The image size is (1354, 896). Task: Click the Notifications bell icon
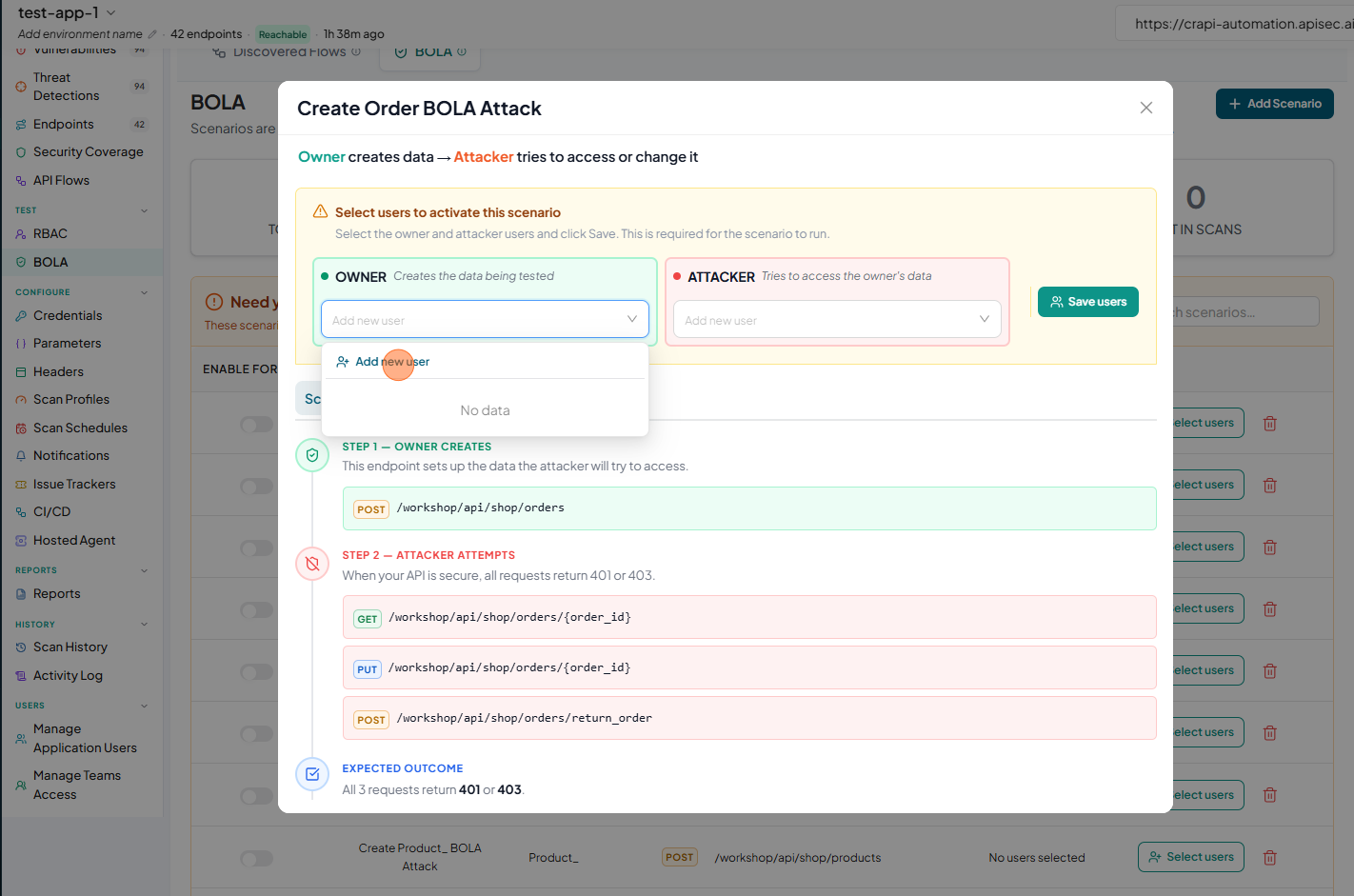point(21,456)
